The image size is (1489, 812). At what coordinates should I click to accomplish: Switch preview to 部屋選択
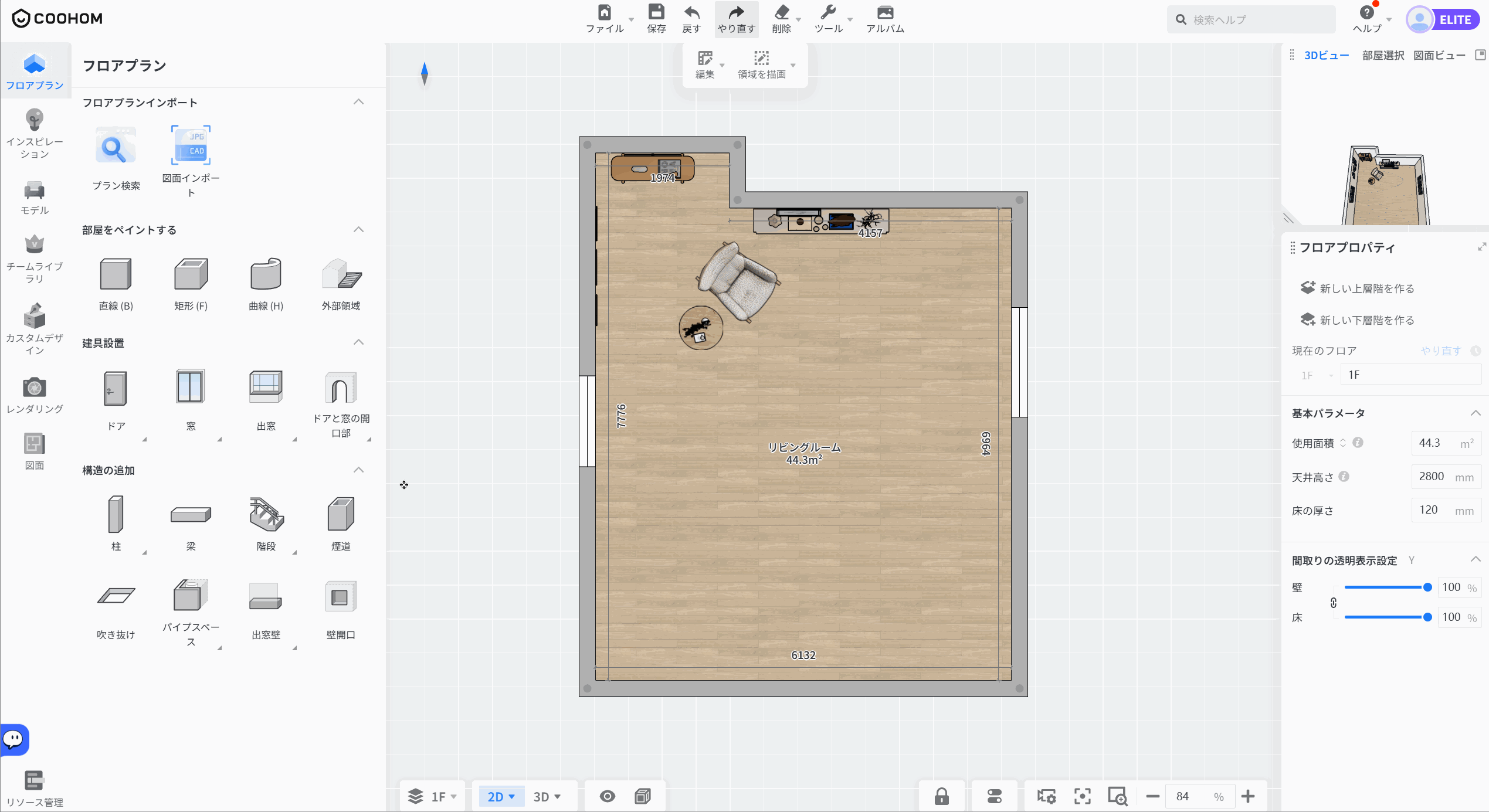pyautogui.click(x=1383, y=55)
